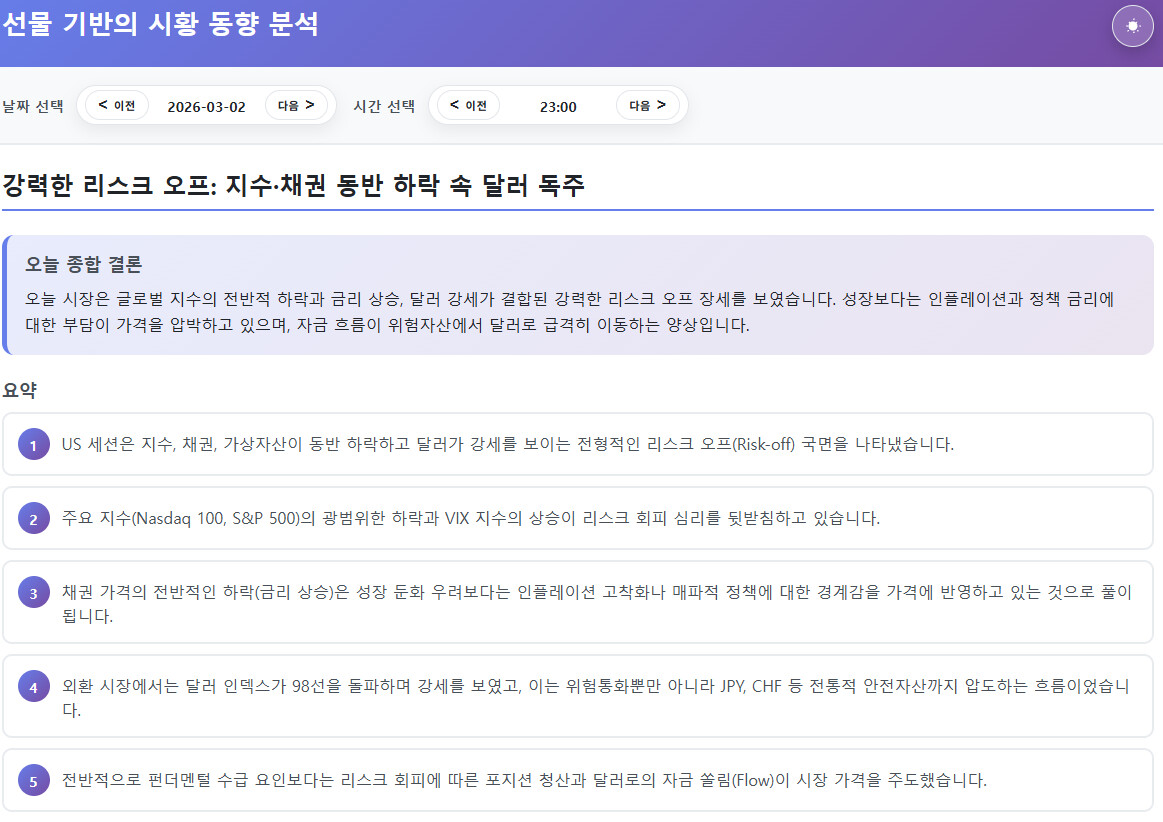The width and height of the screenshot is (1163, 822).
Task: Click the 강력한 리스크 오프 headline
Action: (294, 186)
